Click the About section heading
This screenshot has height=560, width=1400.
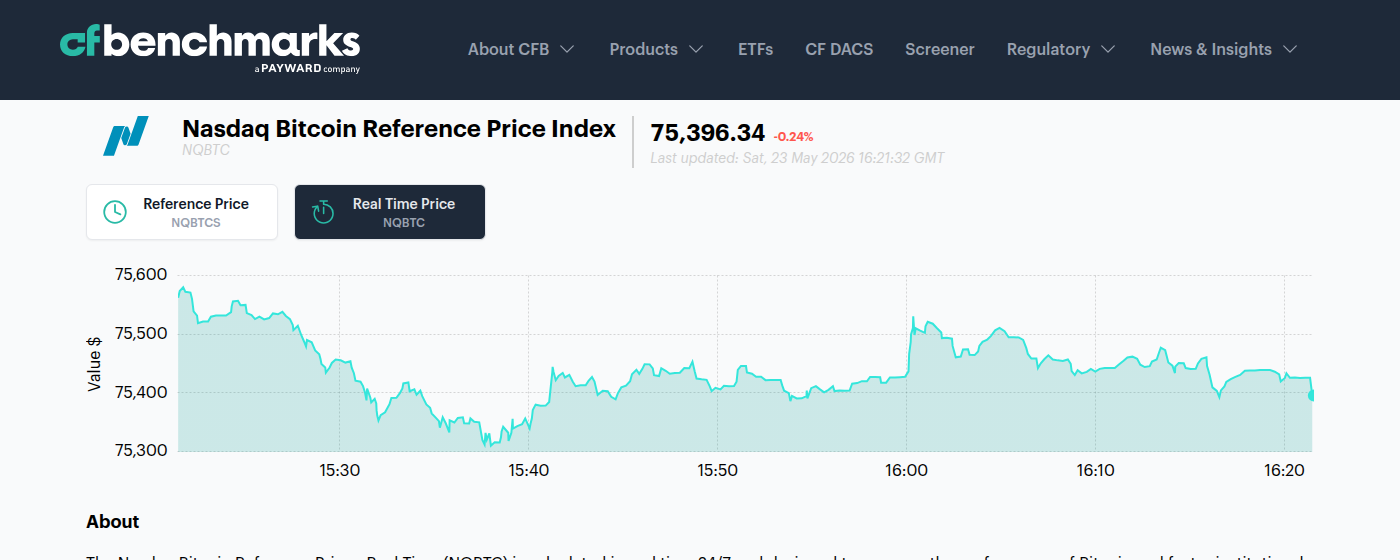tap(113, 522)
